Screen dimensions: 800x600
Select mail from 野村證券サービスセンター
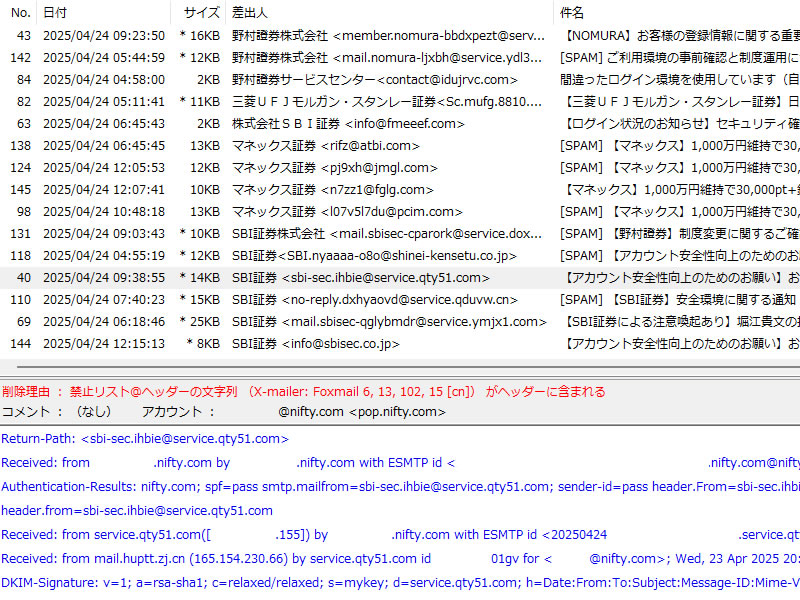pos(400,80)
